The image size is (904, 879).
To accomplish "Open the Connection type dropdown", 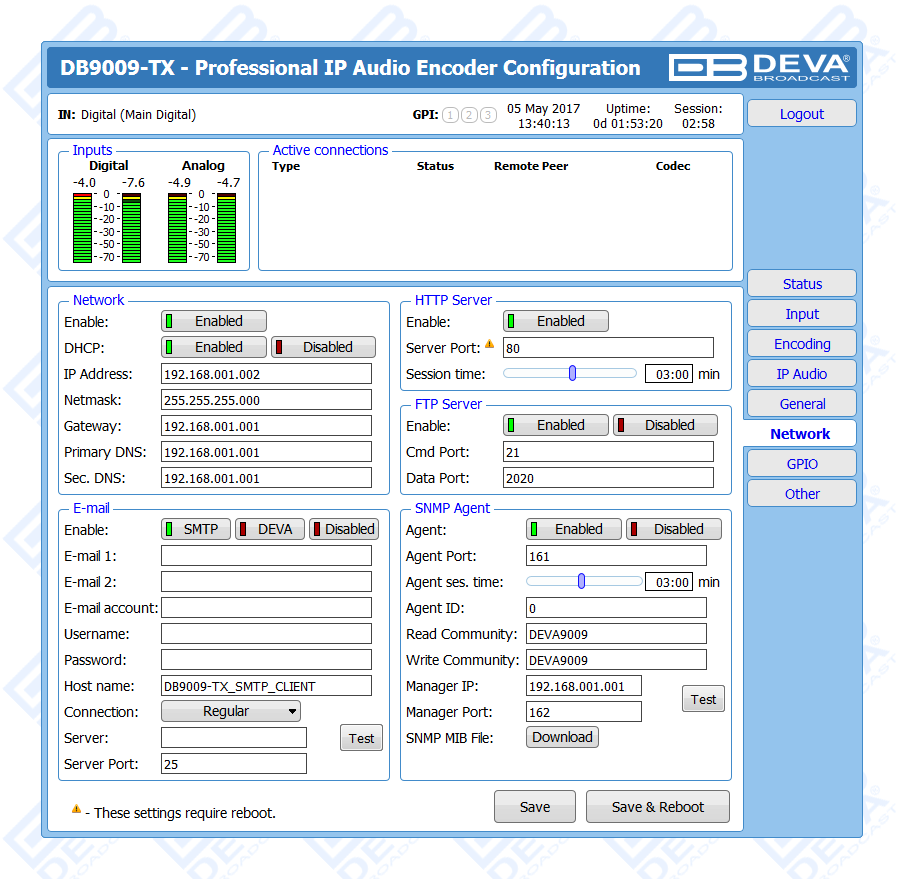I will (x=231, y=711).
